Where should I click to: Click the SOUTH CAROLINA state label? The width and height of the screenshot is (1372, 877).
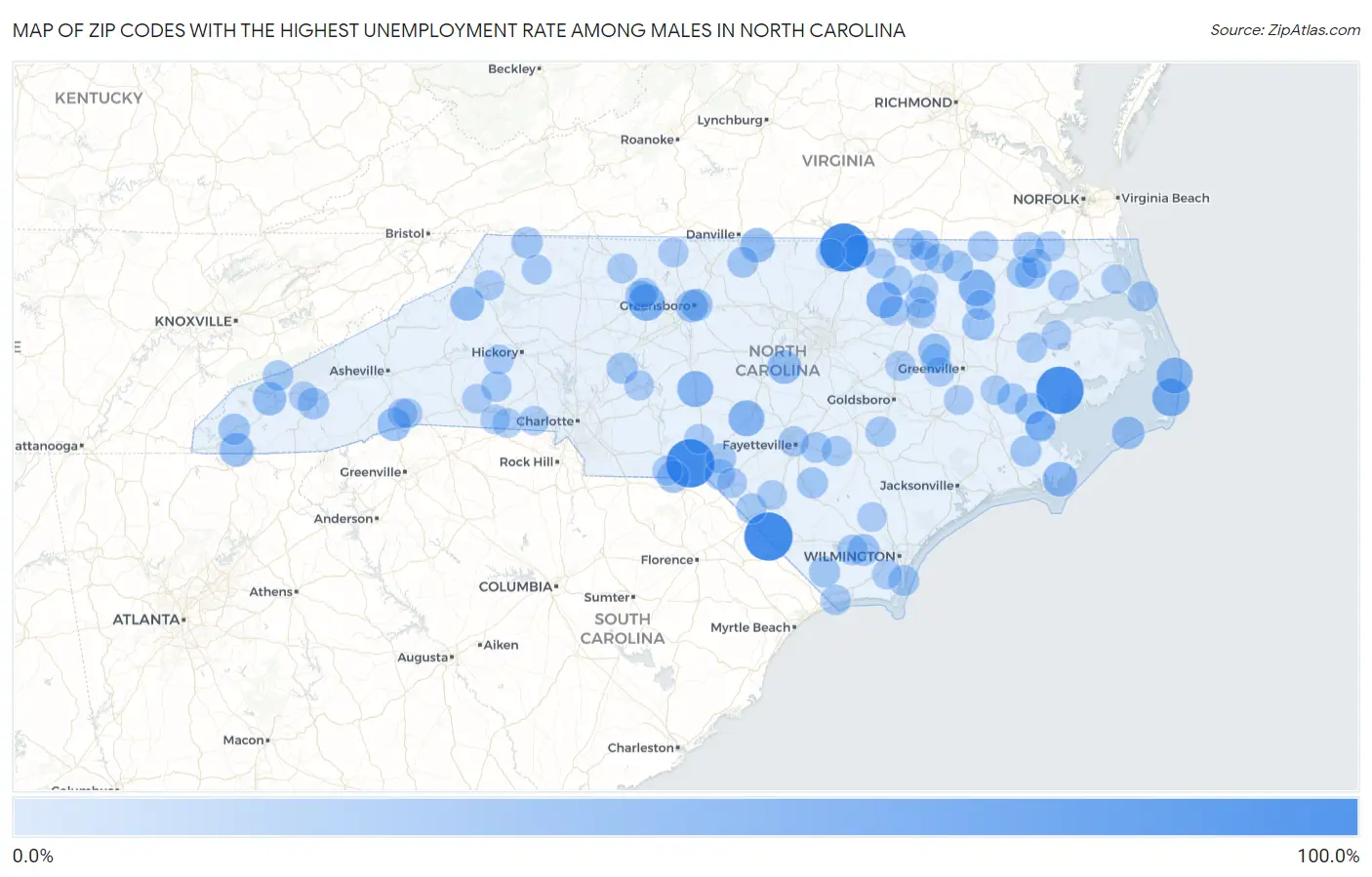click(623, 628)
